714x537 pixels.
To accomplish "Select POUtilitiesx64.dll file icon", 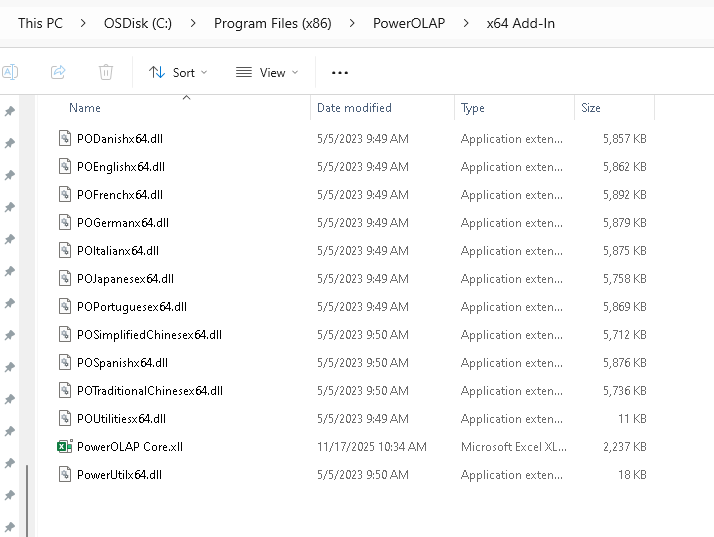I will tap(65, 418).
